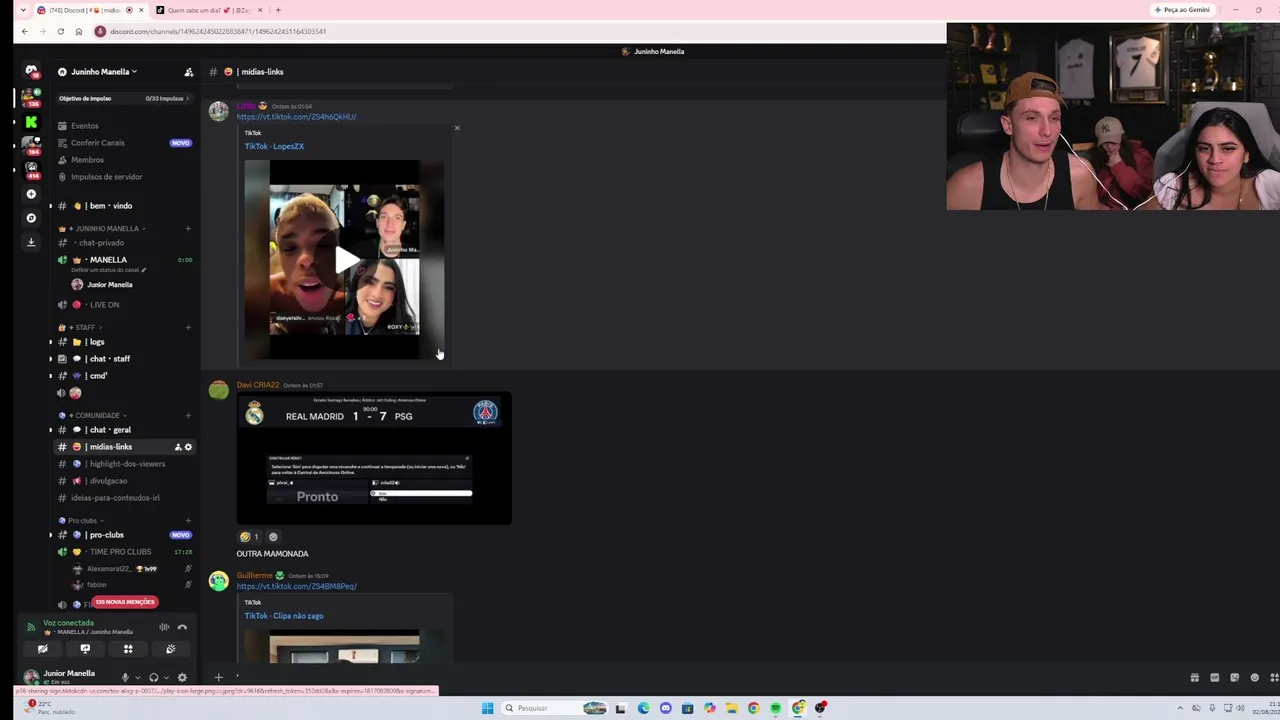Join the MANELLA voice channel
1280x720 pixels.
[x=125, y=260]
